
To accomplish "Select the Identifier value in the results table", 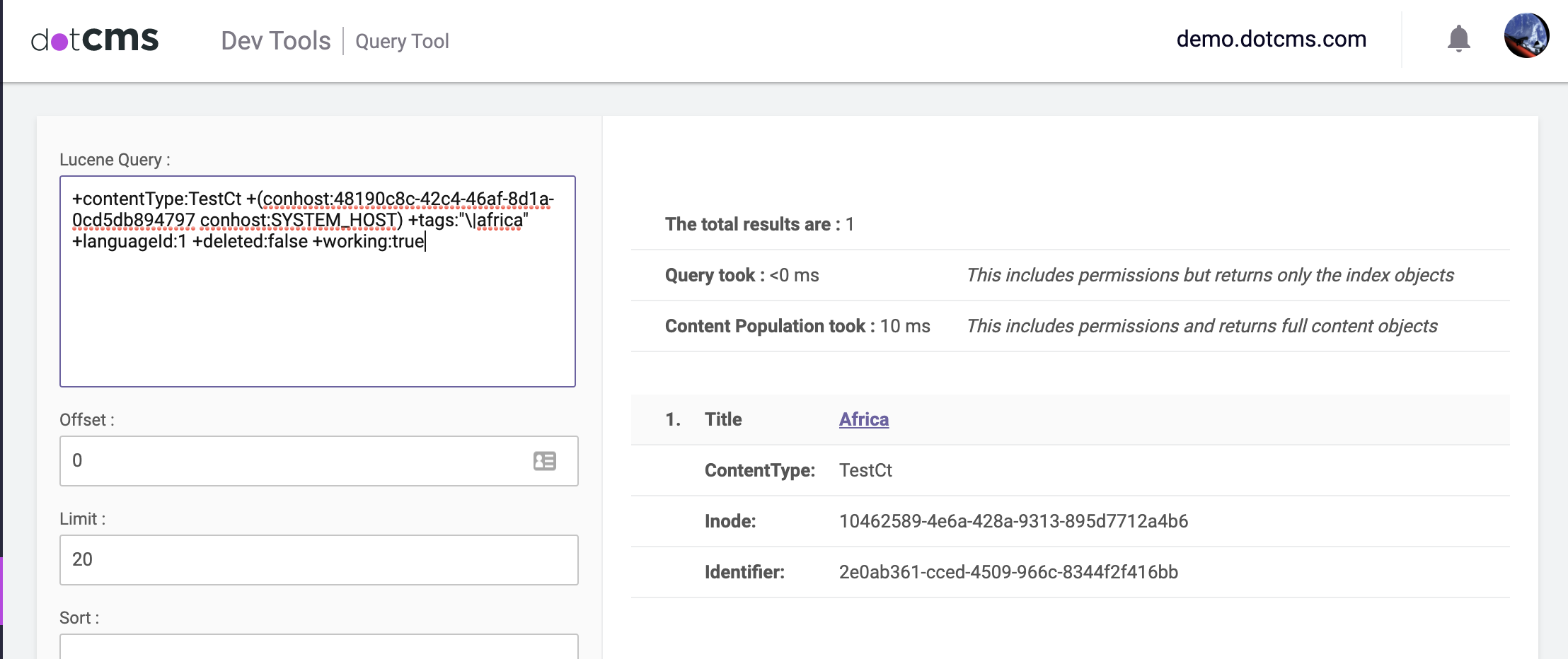I will tap(1010, 573).
